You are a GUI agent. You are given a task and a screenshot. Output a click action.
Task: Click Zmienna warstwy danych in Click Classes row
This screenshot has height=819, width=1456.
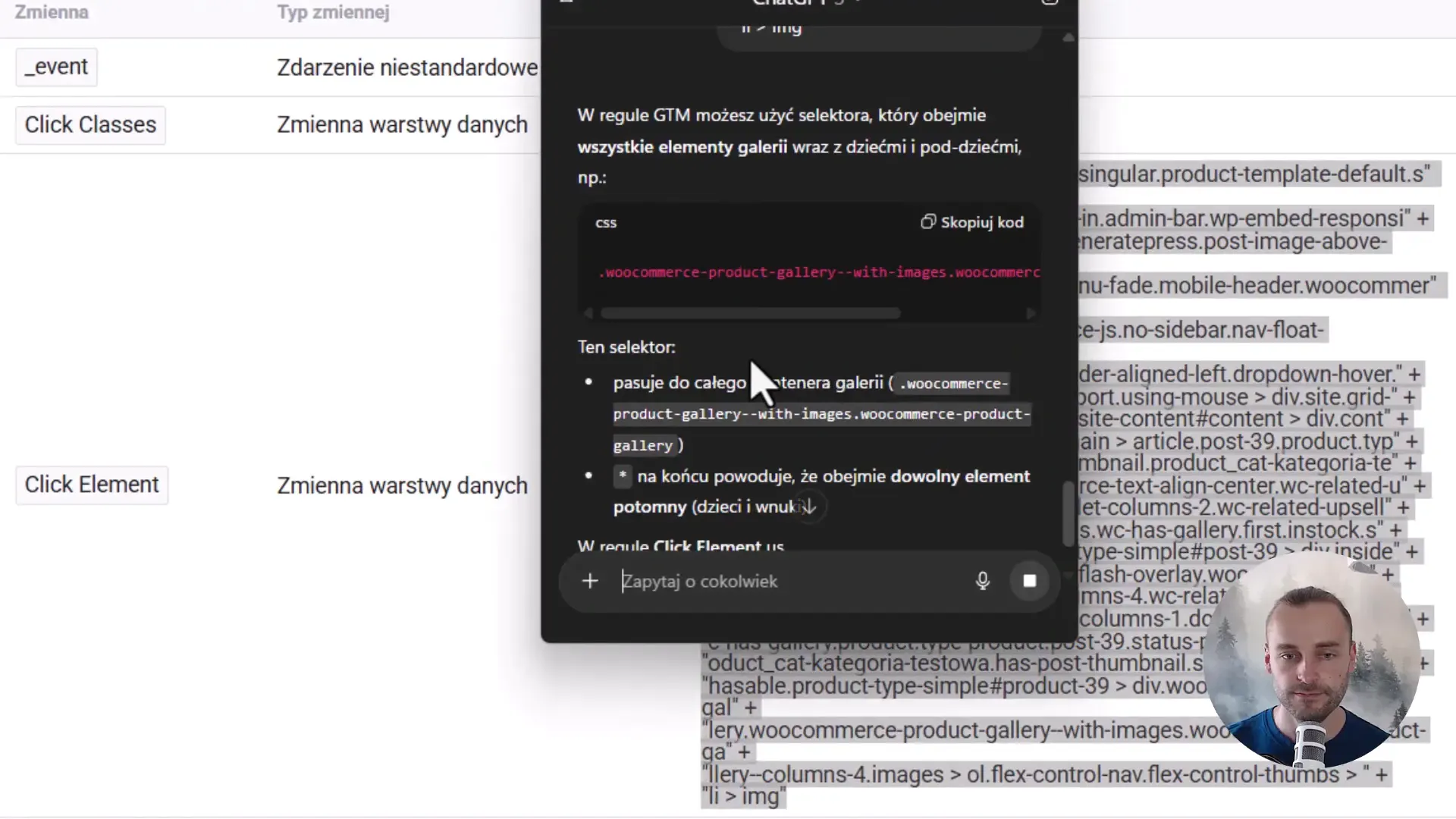click(x=402, y=124)
